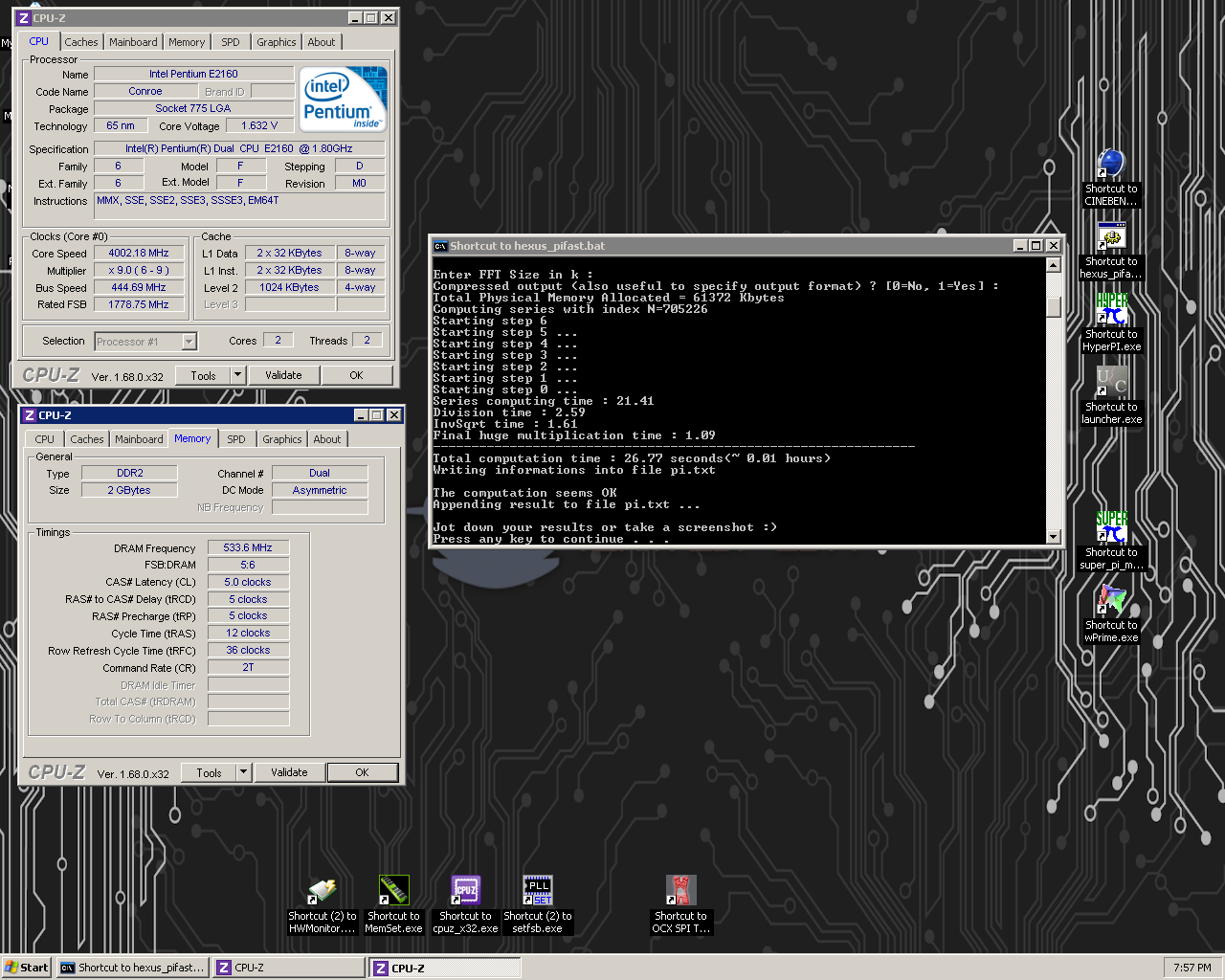Image resolution: width=1225 pixels, height=980 pixels.
Task: Click the CPU-Z icon in the top window title bar
Action: [23, 18]
